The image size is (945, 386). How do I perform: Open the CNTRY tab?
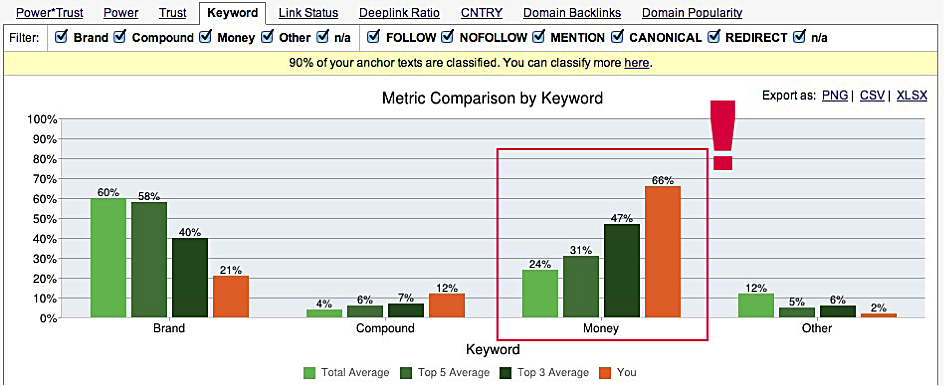click(482, 13)
